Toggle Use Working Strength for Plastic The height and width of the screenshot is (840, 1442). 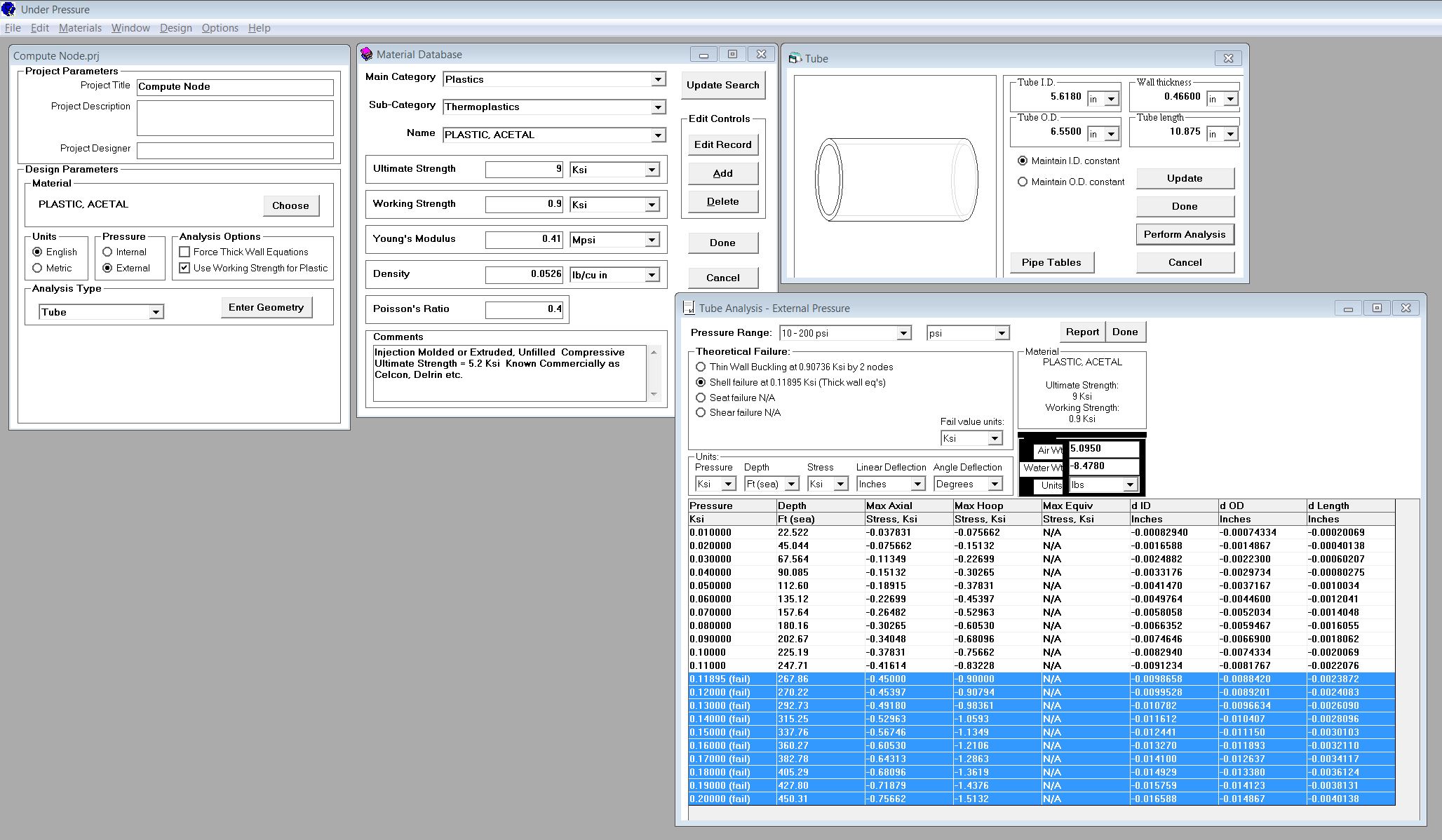(184, 268)
